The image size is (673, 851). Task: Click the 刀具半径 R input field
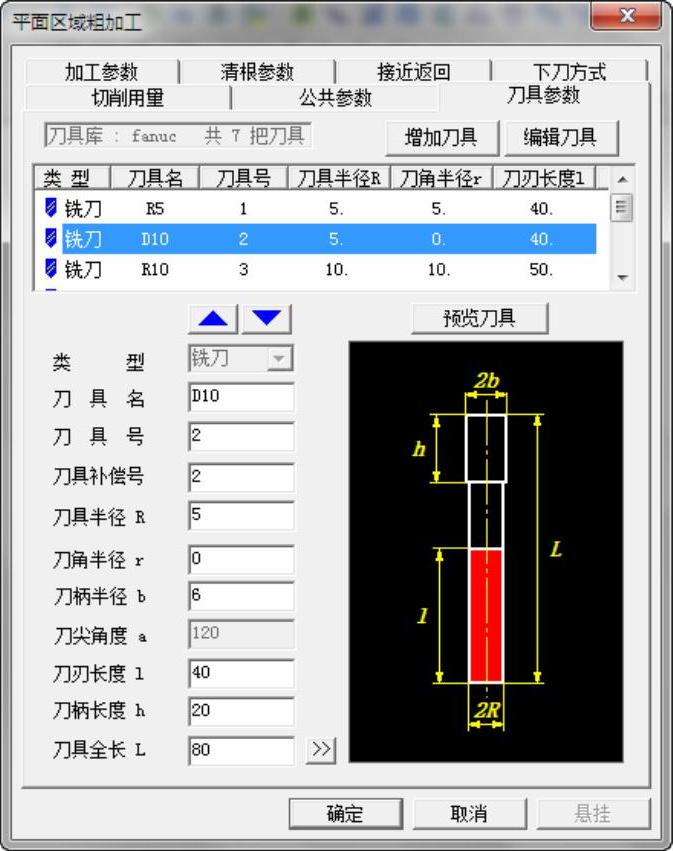241,516
